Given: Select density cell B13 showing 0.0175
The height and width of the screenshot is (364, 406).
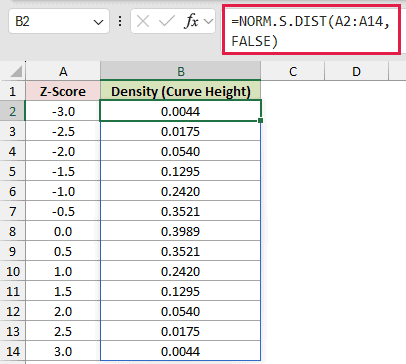Looking at the screenshot, I should pyautogui.click(x=181, y=331).
